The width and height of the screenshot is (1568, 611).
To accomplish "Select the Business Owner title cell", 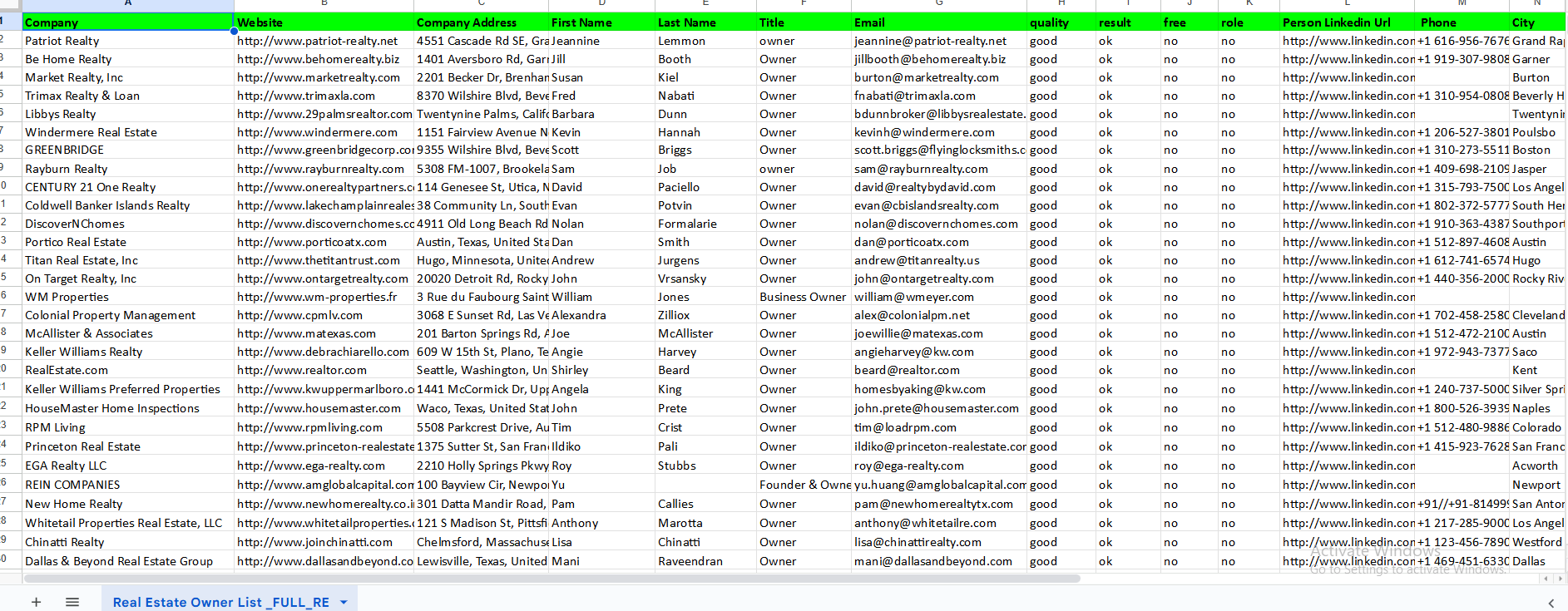I will 804,297.
